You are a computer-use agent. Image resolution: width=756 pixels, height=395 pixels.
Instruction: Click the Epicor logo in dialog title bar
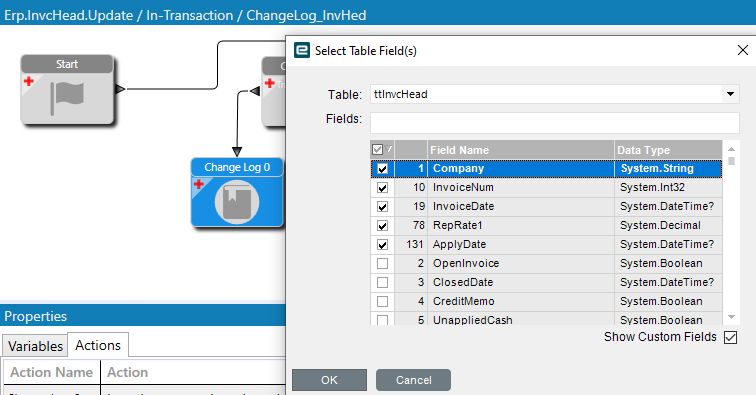(302, 50)
